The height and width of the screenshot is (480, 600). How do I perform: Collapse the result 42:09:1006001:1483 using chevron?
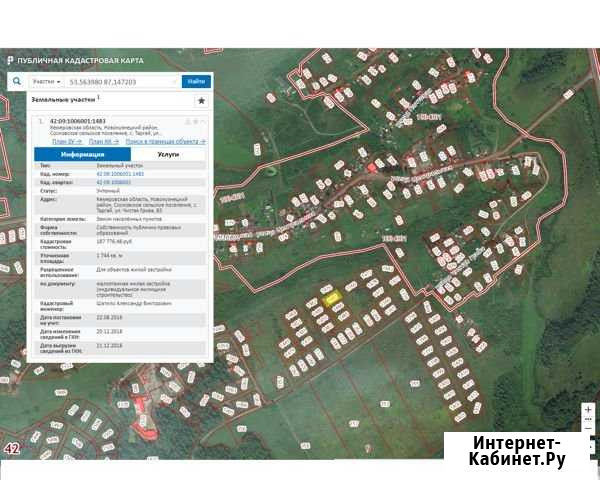coord(203,121)
